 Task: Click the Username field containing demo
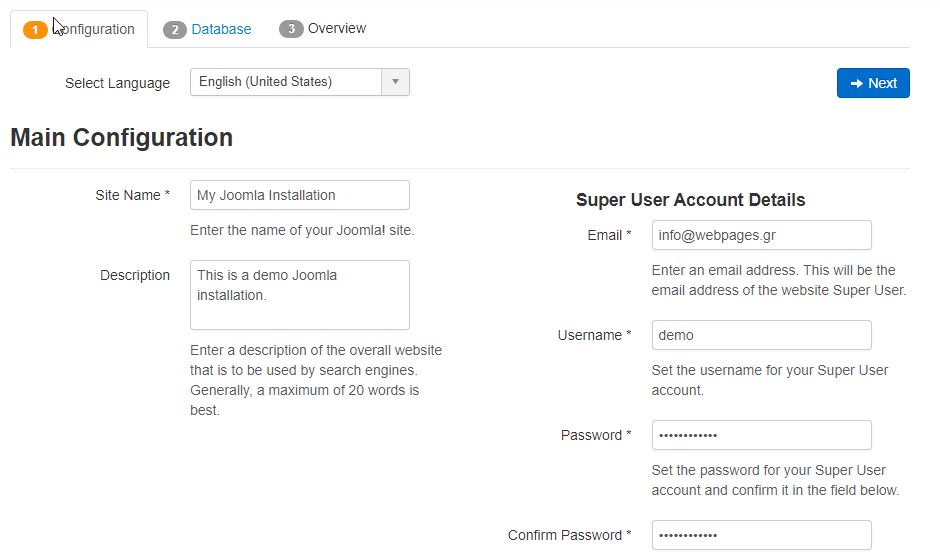(x=761, y=335)
